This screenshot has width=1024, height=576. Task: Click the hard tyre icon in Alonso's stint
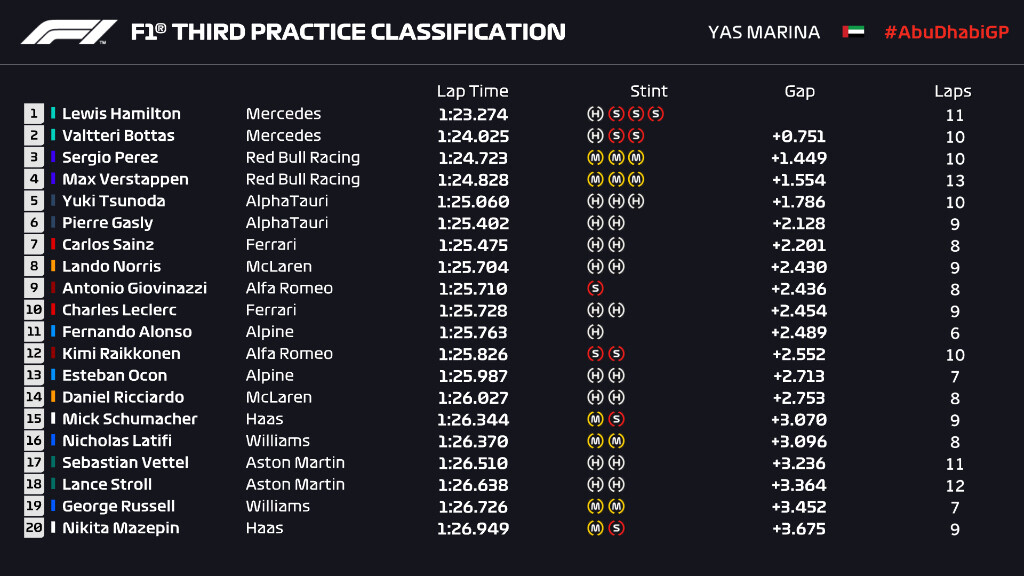coord(595,332)
